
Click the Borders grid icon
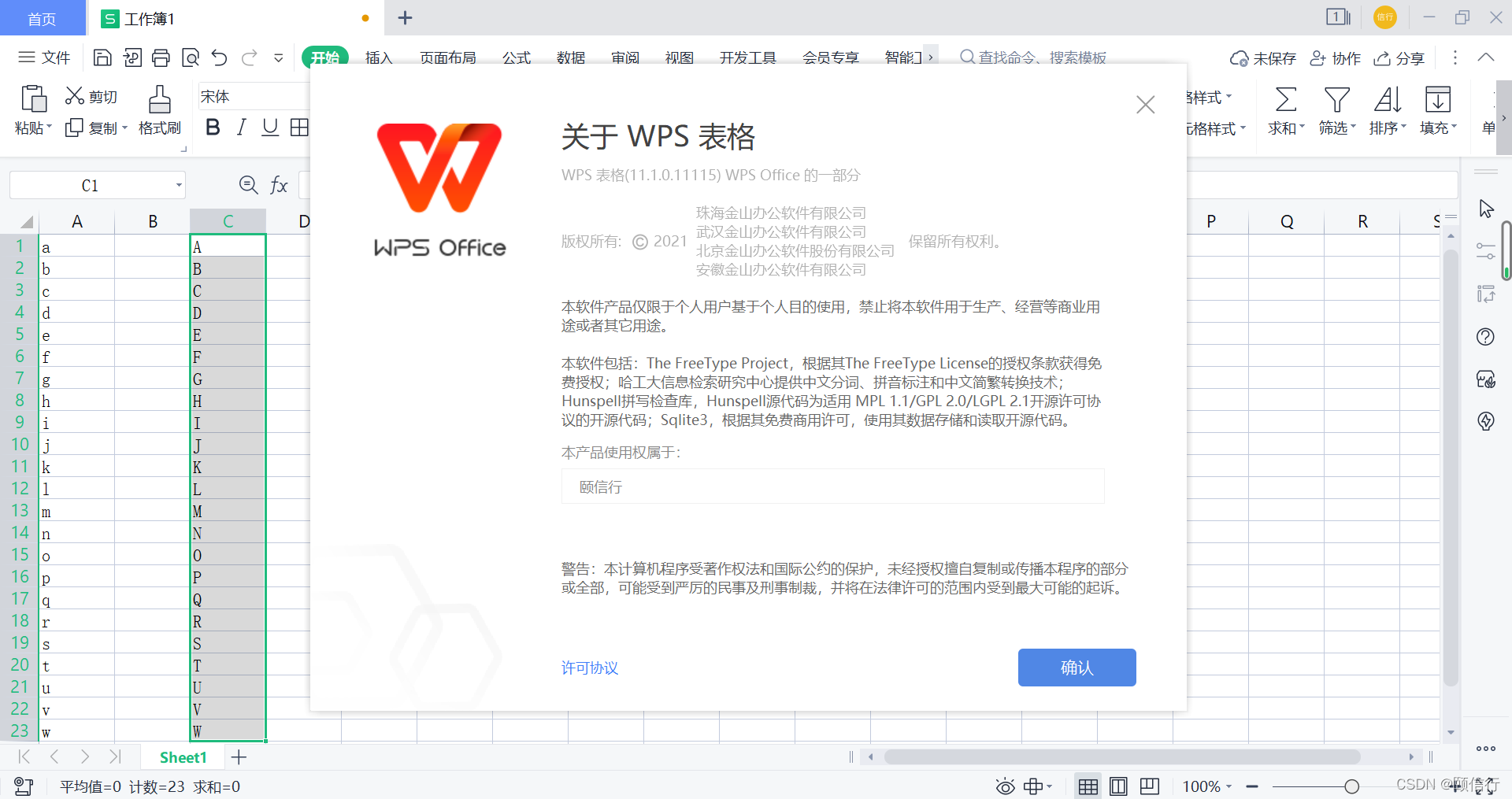(x=299, y=128)
